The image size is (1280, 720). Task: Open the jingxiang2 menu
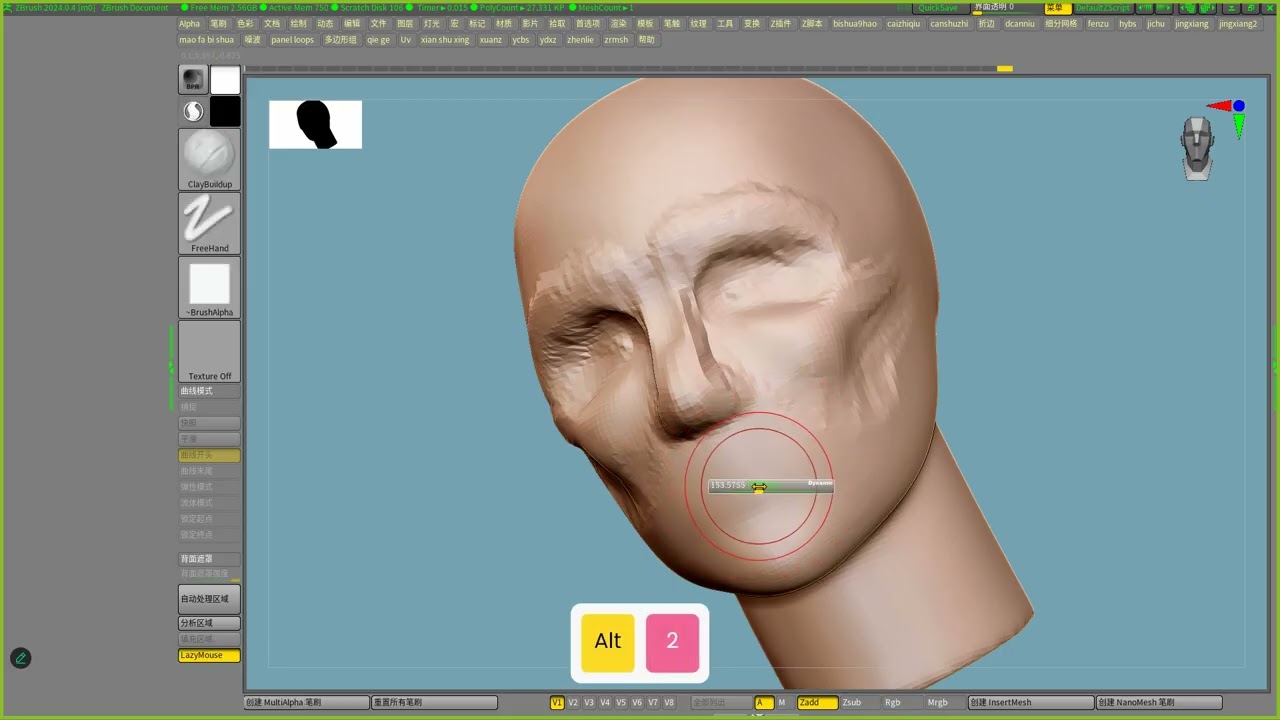coord(1238,24)
